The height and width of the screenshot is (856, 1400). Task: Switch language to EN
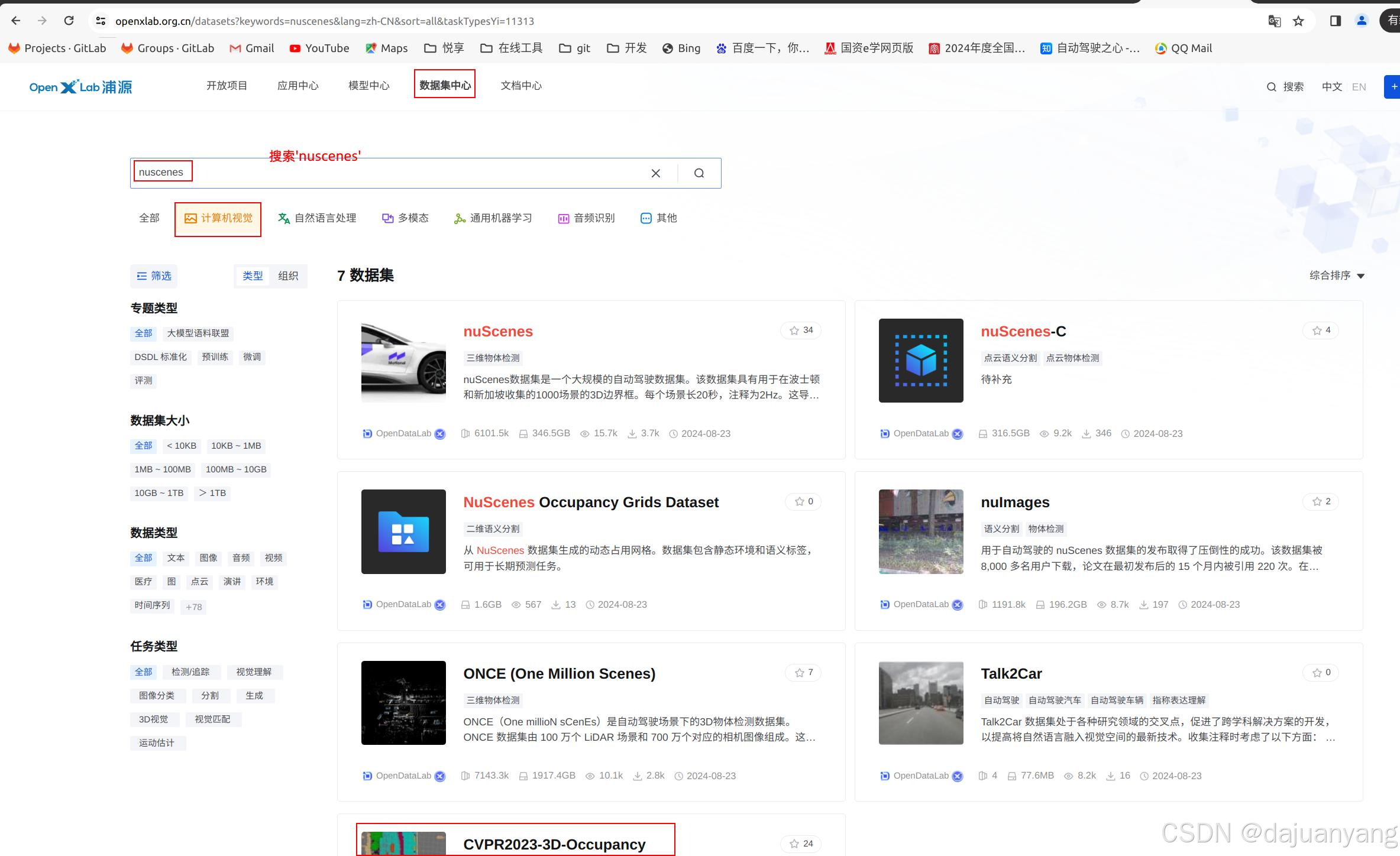coord(1359,87)
